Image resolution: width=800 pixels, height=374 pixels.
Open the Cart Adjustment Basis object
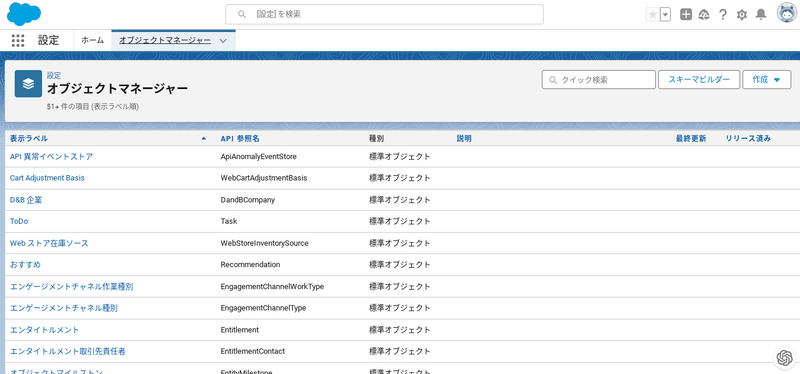click(47, 178)
